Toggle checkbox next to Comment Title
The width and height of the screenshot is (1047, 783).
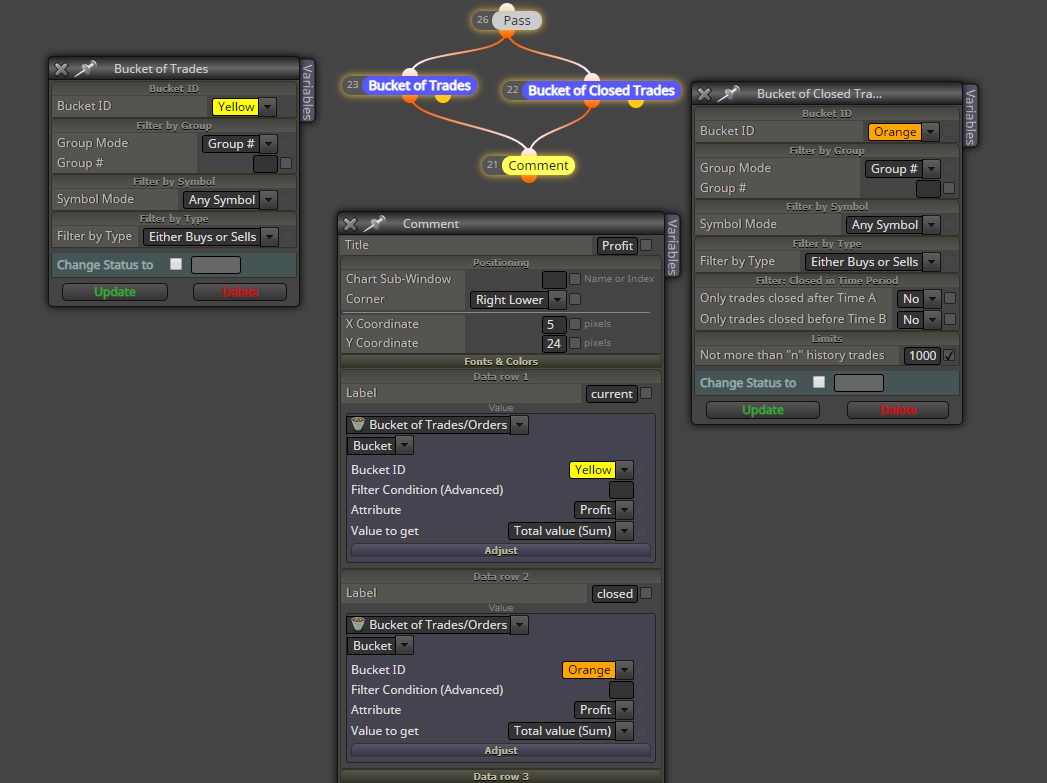(646, 245)
